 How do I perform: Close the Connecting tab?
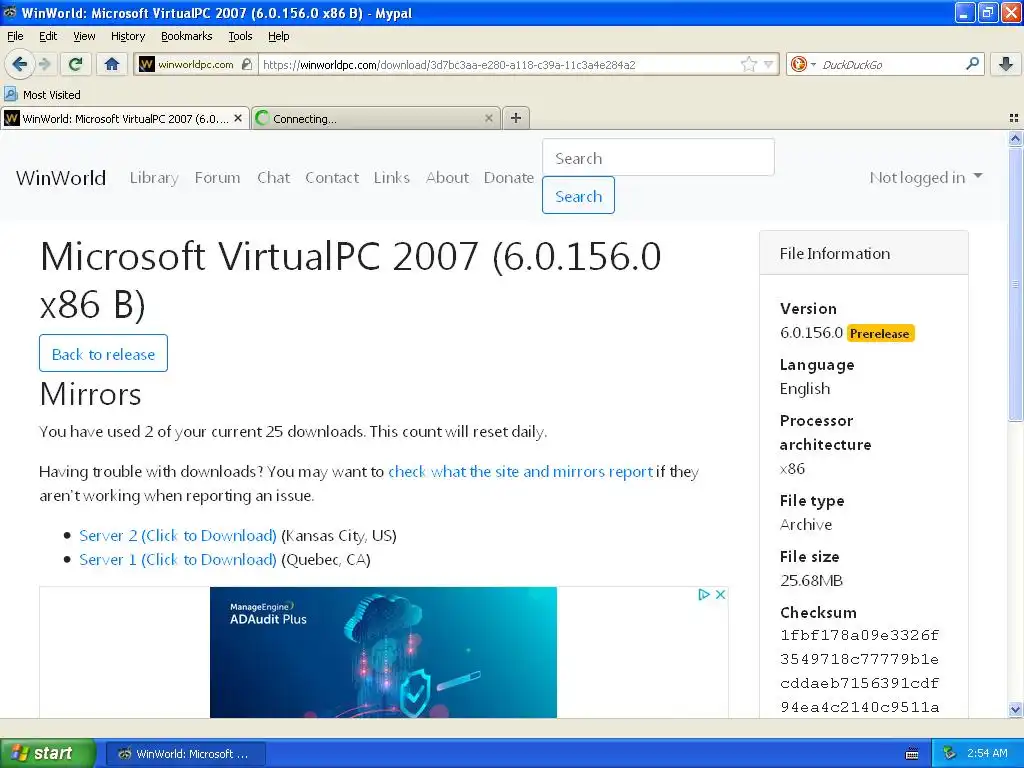tap(488, 118)
